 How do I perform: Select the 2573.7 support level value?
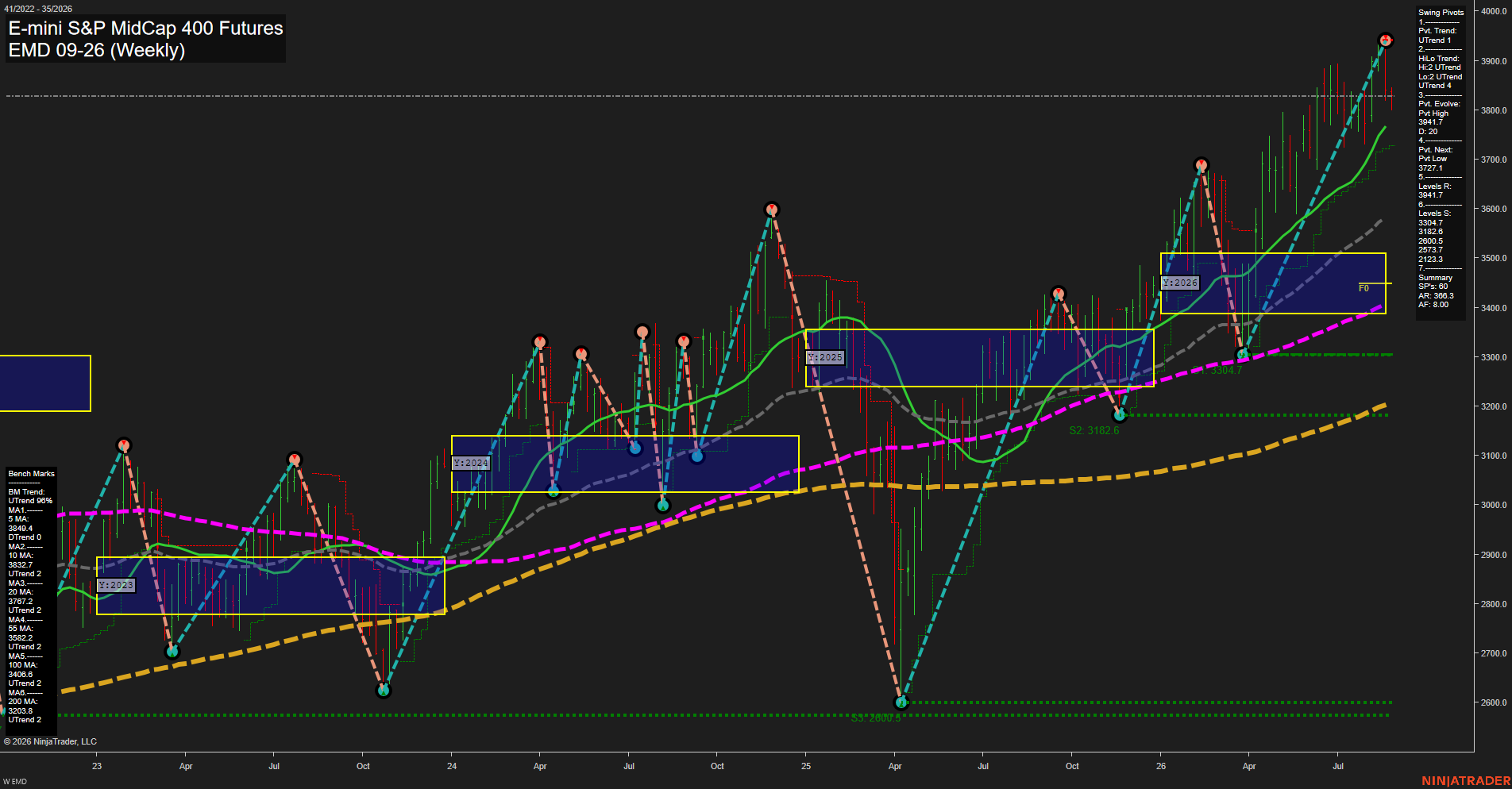click(x=1430, y=250)
